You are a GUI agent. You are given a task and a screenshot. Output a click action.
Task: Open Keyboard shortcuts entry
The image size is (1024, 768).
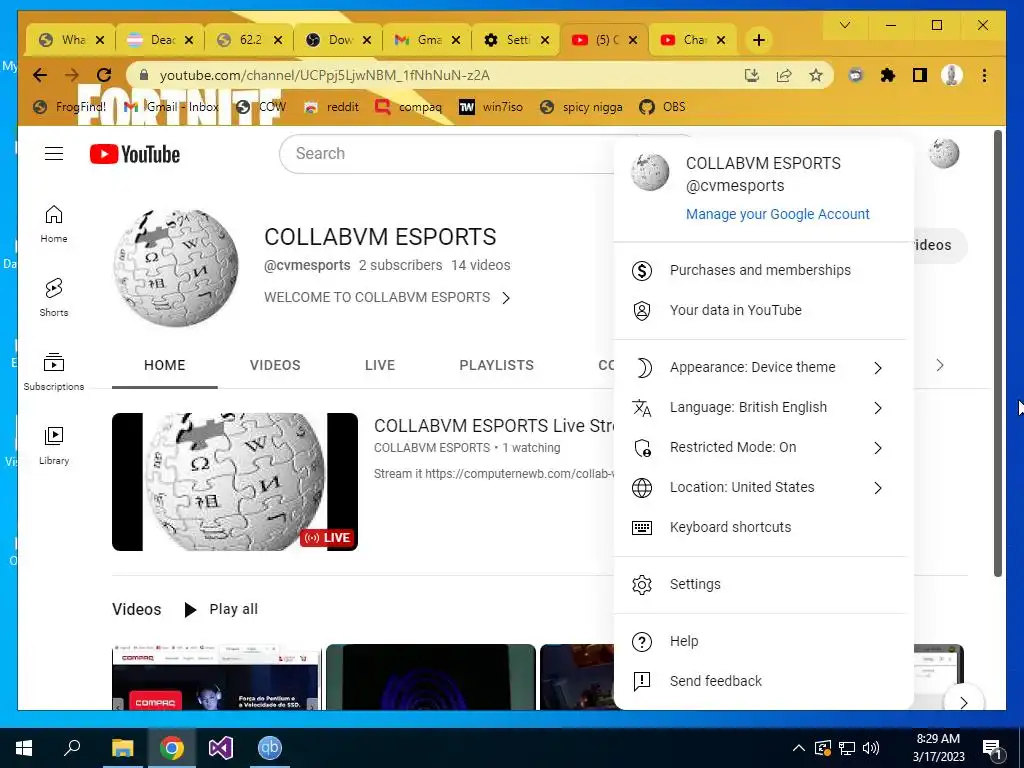click(x=760, y=527)
